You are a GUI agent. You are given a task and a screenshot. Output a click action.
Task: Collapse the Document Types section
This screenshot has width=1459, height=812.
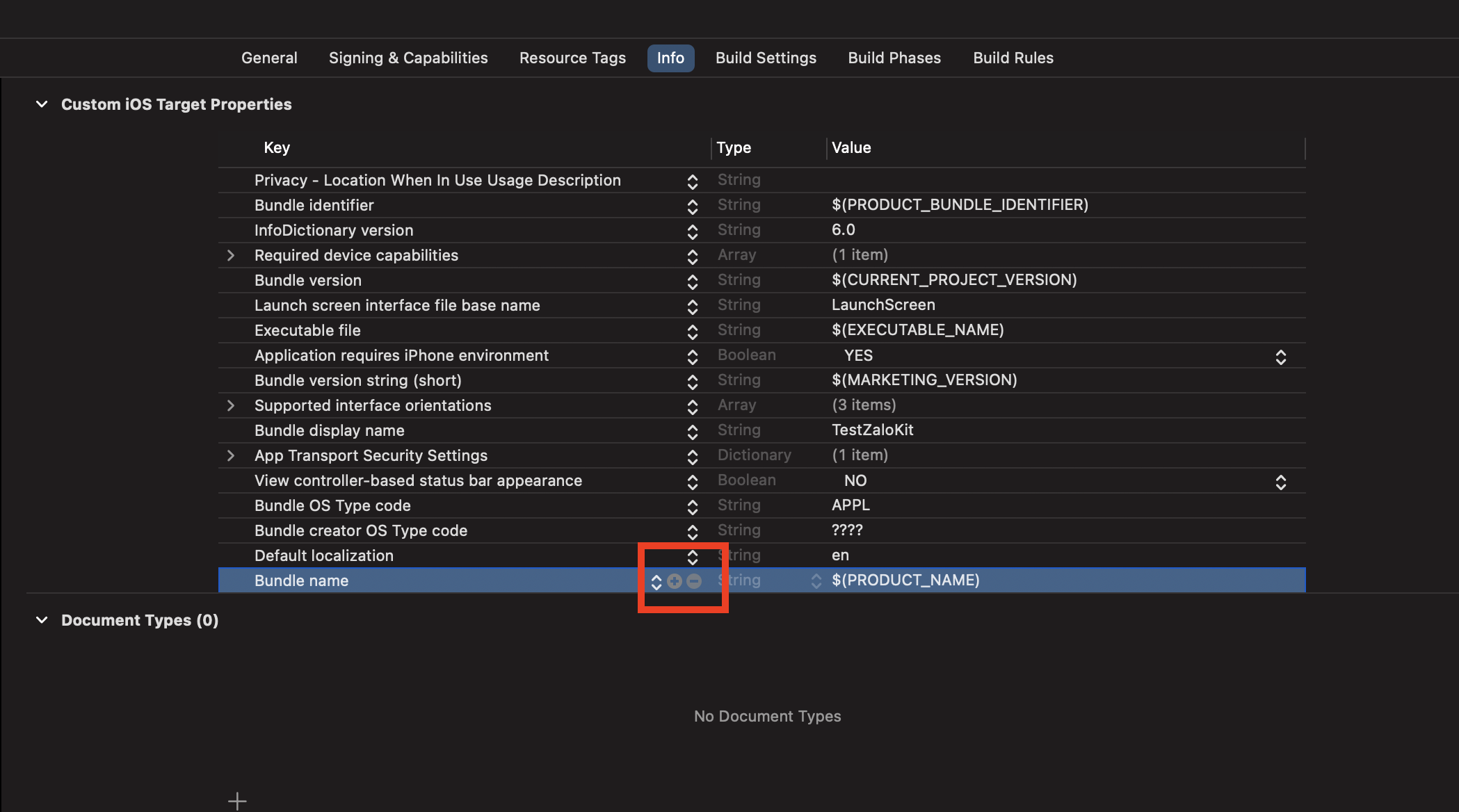pyautogui.click(x=42, y=620)
